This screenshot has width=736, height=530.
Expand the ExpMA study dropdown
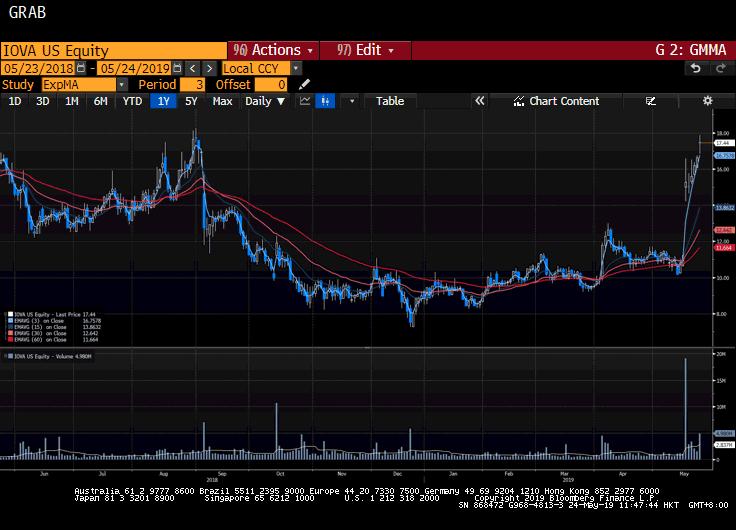point(85,85)
